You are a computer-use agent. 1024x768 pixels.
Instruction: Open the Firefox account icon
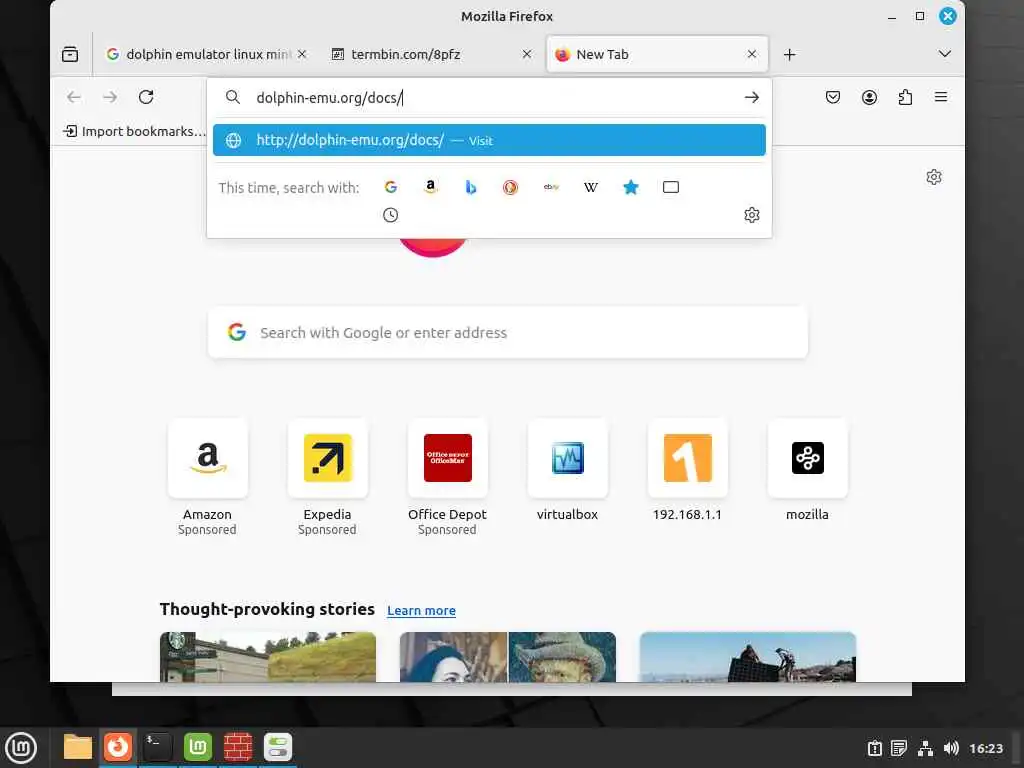coord(869,97)
